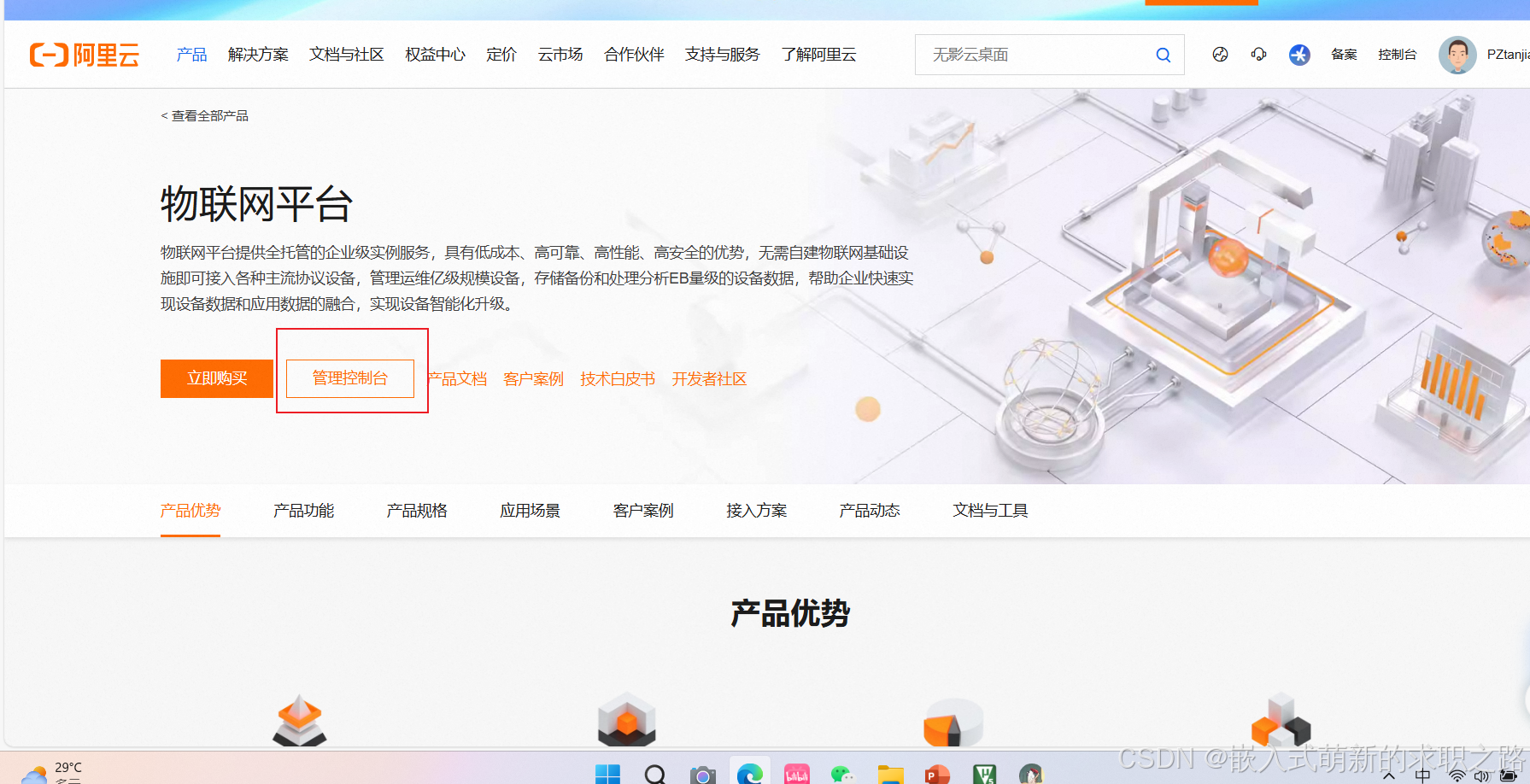The width and height of the screenshot is (1530, 784).
Task: Open the 解决方案 menu
Action: click(x=258, y=55)
